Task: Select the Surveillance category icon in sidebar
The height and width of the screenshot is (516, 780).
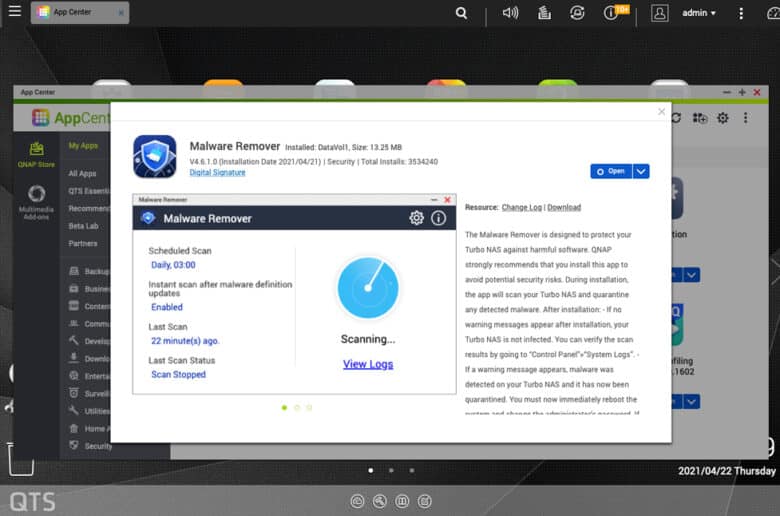Action: pos(74,393)
